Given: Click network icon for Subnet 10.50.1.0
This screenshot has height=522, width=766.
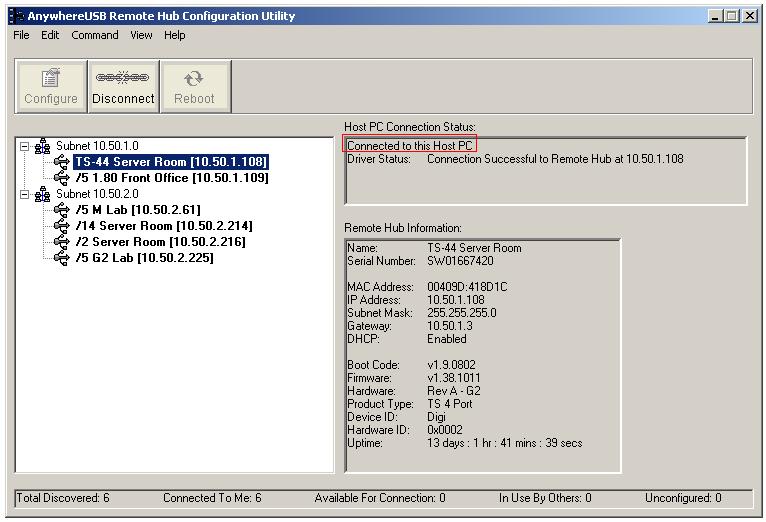Looking at the screenshot, I should tap(43, 146).
